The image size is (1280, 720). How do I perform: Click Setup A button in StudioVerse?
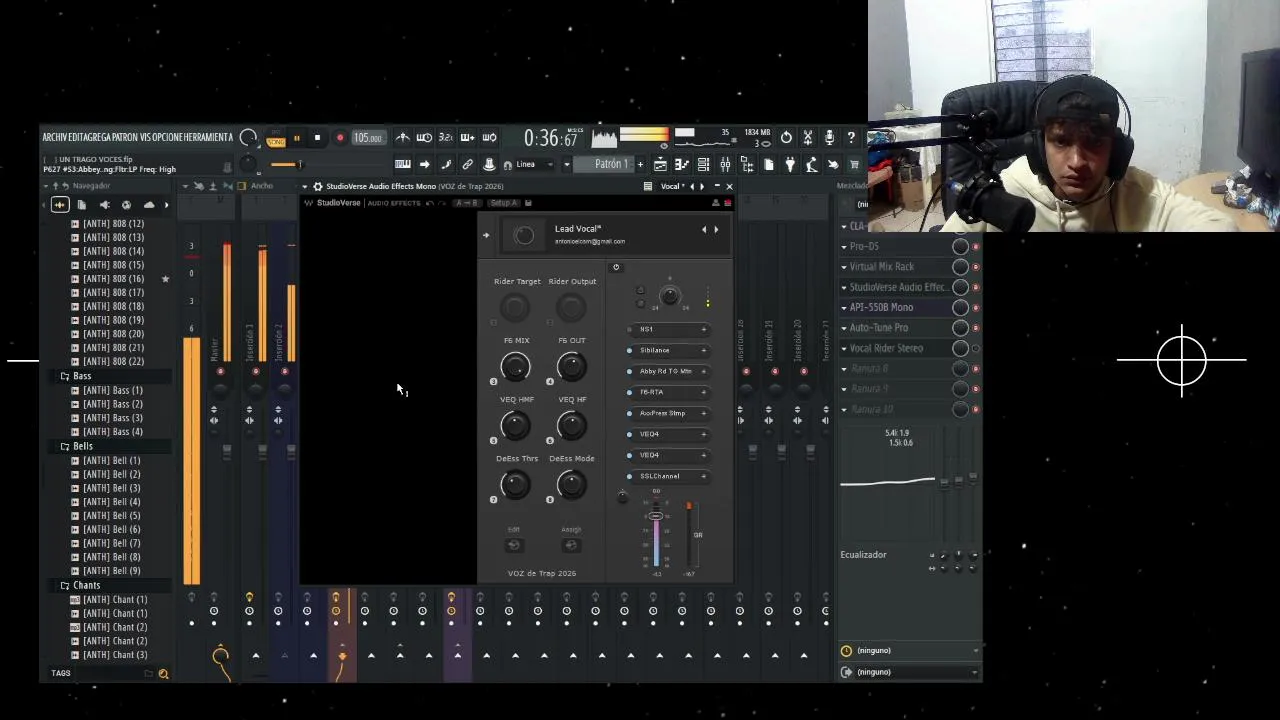(x=504, y=203)
